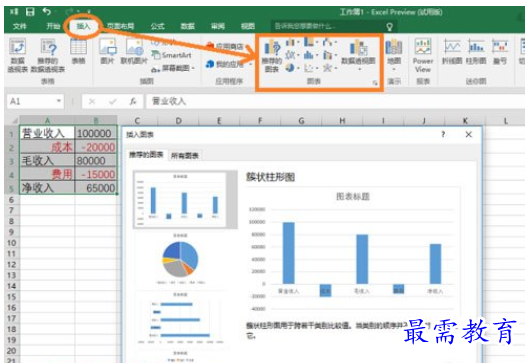This screenshot has height=363, width=525.
Task: Switch to the Review (审阅) tab
Action: pos(218,26)
